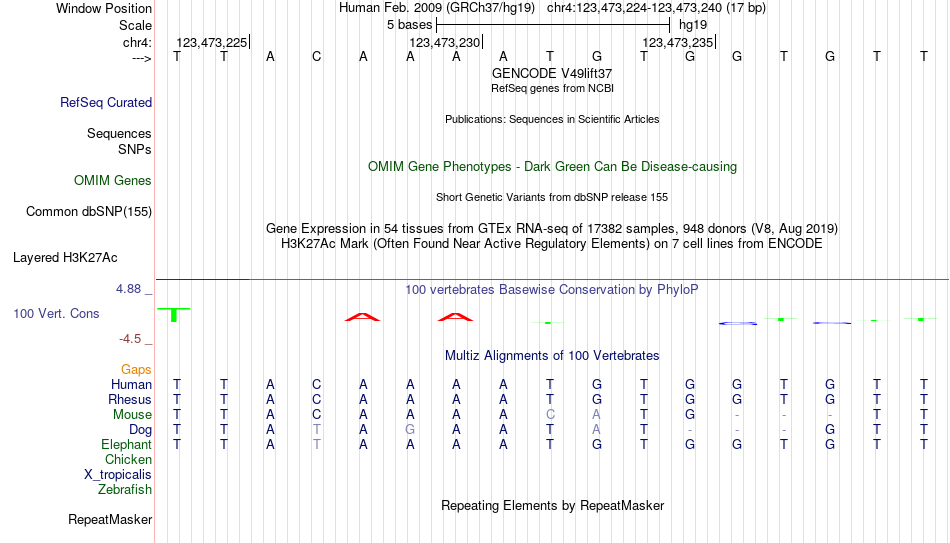Select the 100 Vert. Cons track label
The height and width of the screenshot is (543, 950).
tap(56, 313)
